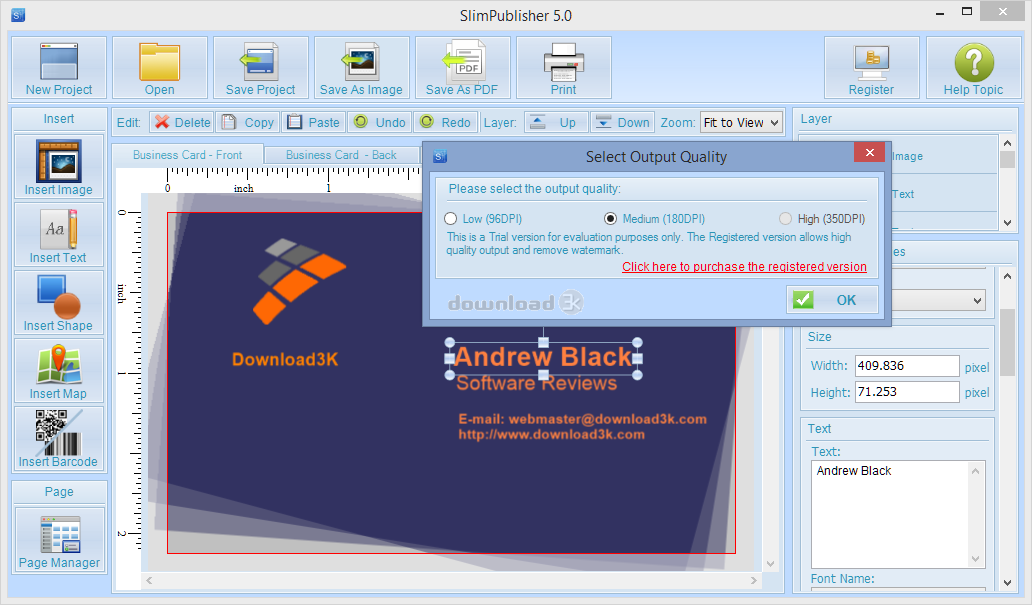This screenshot has width=1032, height=605.
Task: Choose the Insert Text tool
Action: [59, 234]
